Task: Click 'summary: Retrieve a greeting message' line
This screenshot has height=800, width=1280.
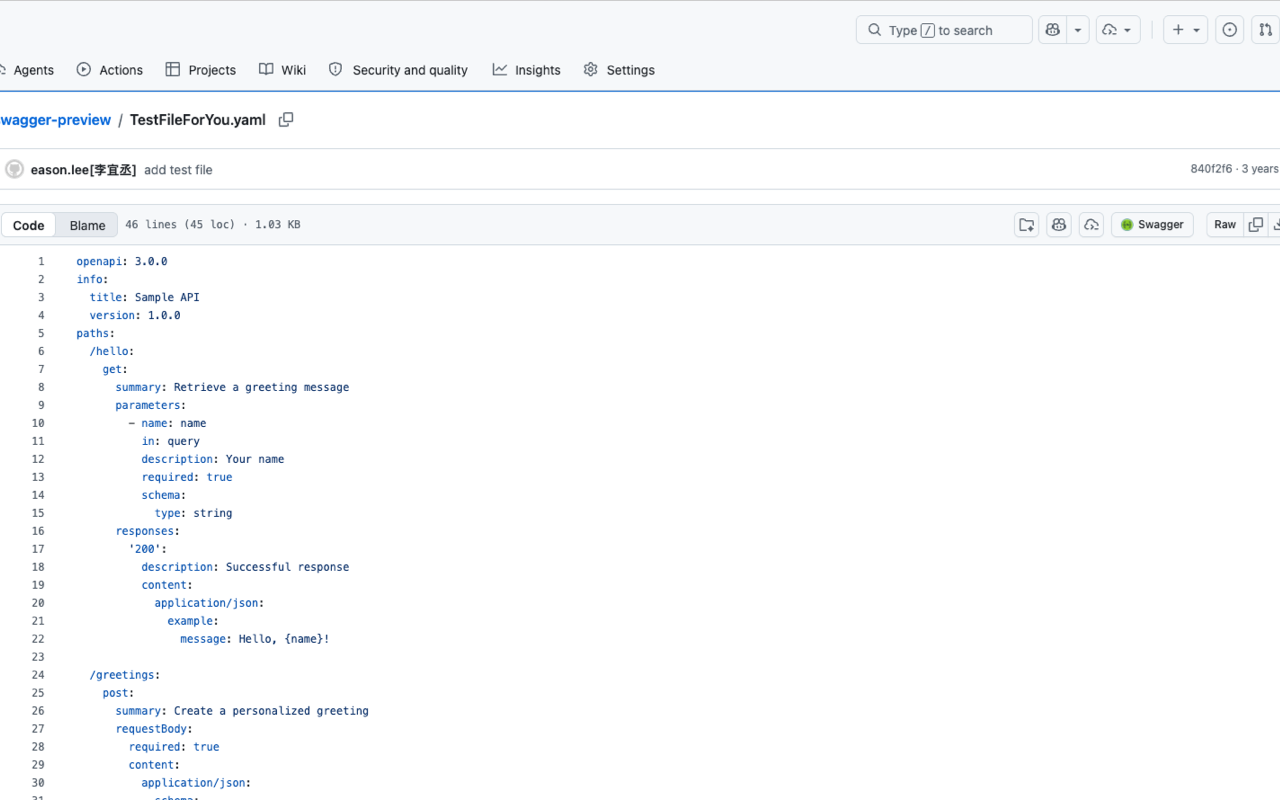Action: point(232,387)
